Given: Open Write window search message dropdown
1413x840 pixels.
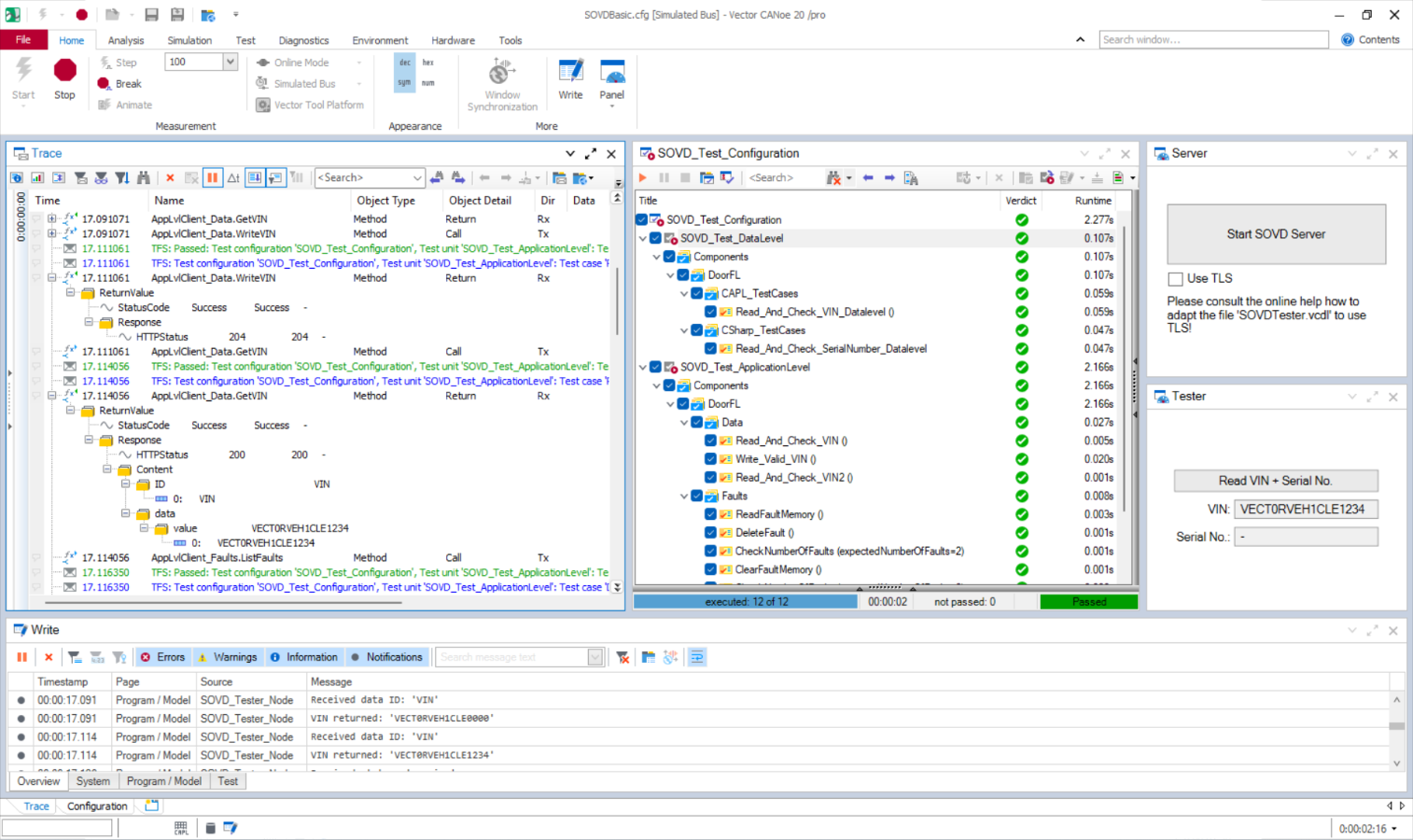Looking at the screenshot, I should pyautogui.click(x=595, y=657).
